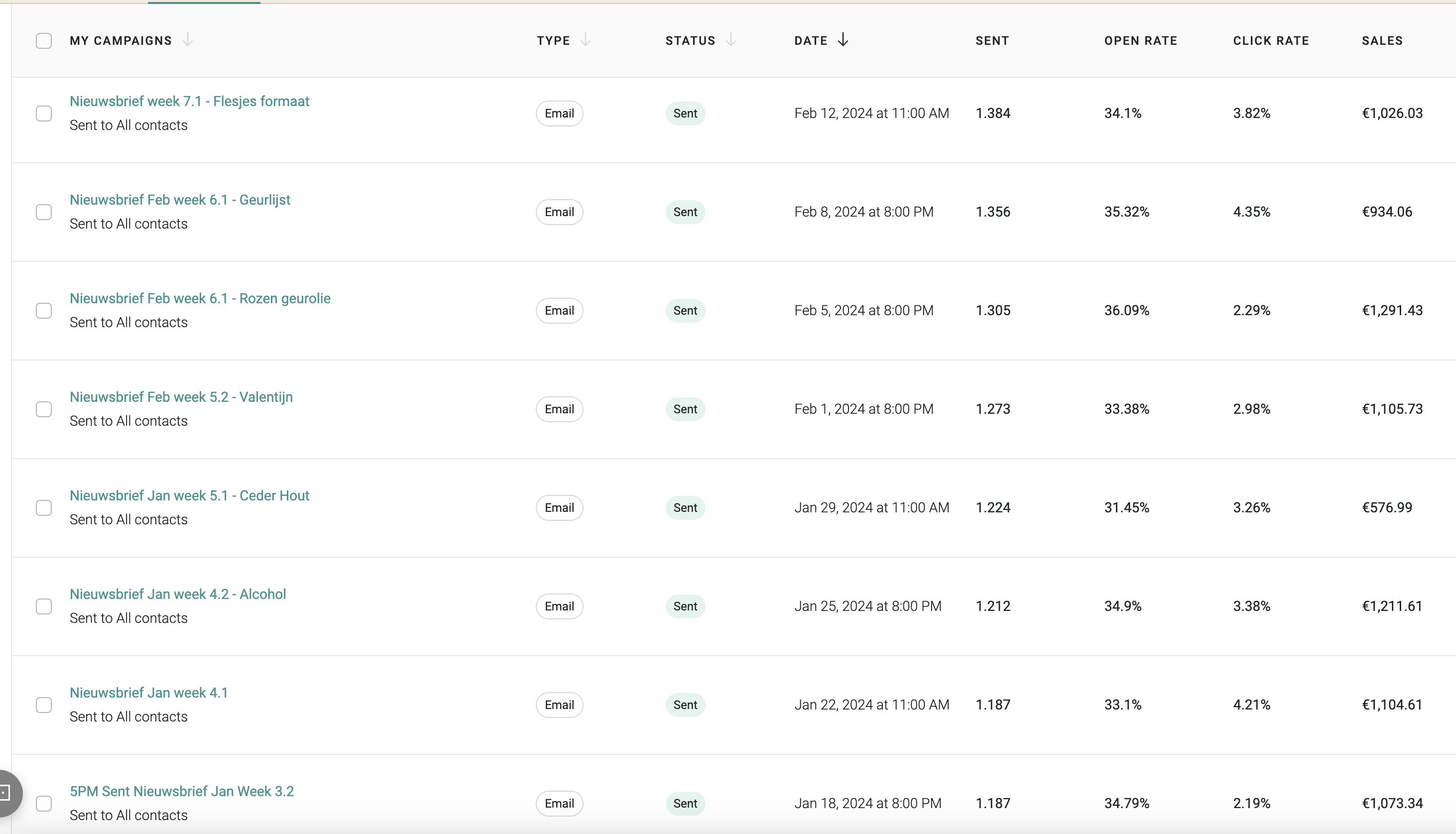Click Sent status badge for Rozen geurolie
The width and height of the screenshot is (1456, 834).
coord(685,311)
